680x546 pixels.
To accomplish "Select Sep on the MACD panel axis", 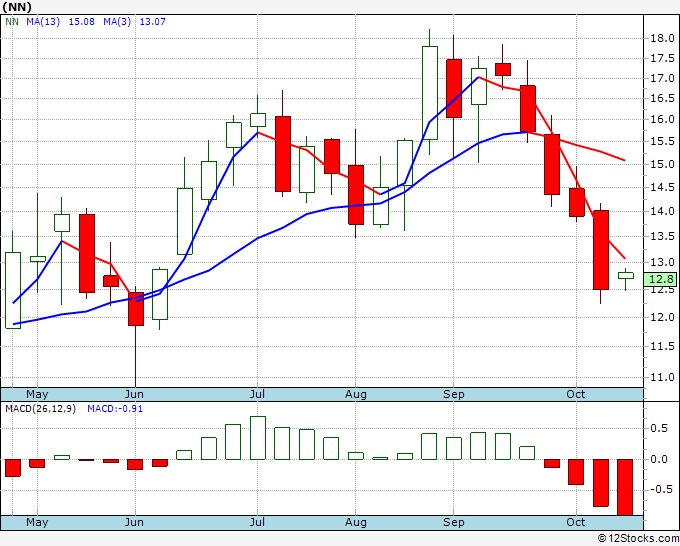I will point(454,522).
